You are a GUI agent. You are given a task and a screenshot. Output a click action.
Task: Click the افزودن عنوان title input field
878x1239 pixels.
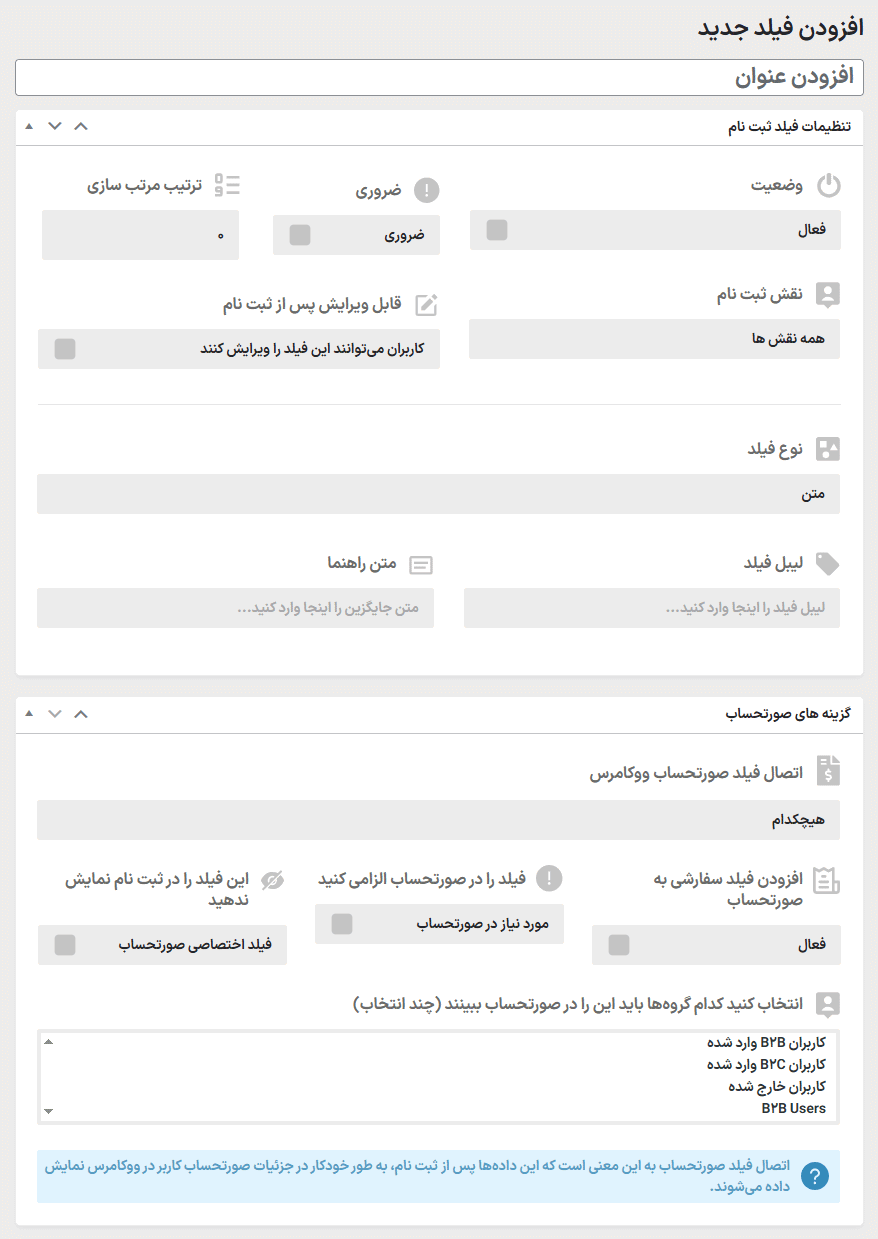point(439,75)
